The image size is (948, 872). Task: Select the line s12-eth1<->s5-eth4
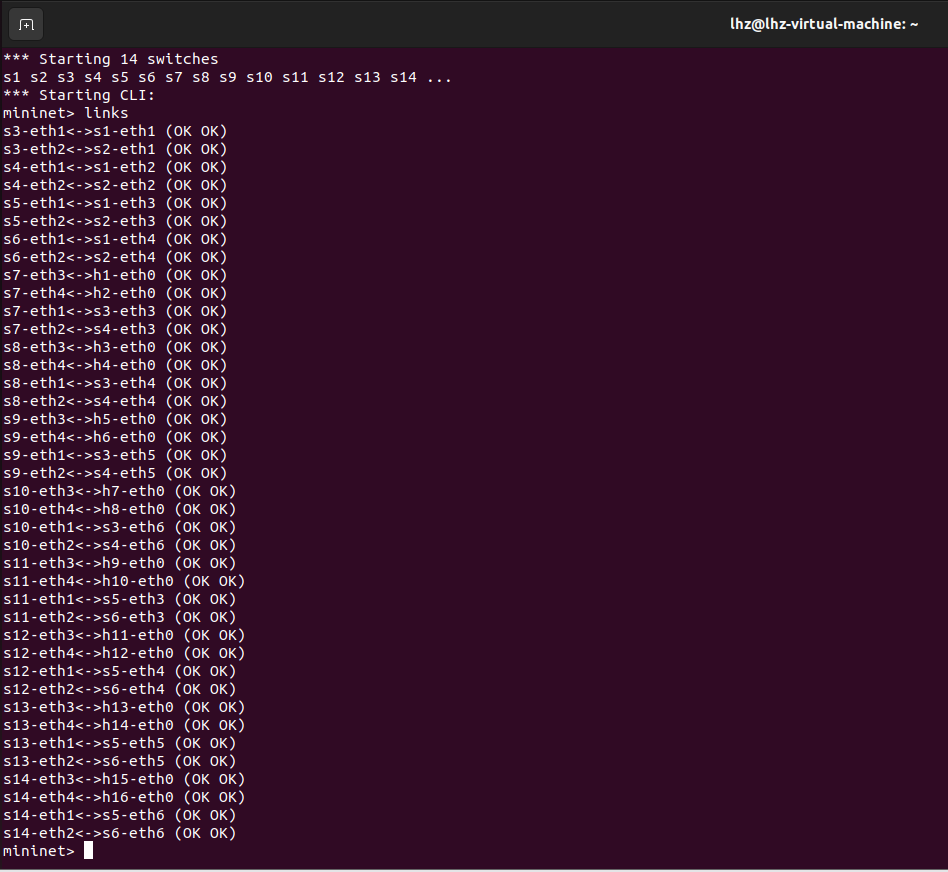(x=120, y=671)
